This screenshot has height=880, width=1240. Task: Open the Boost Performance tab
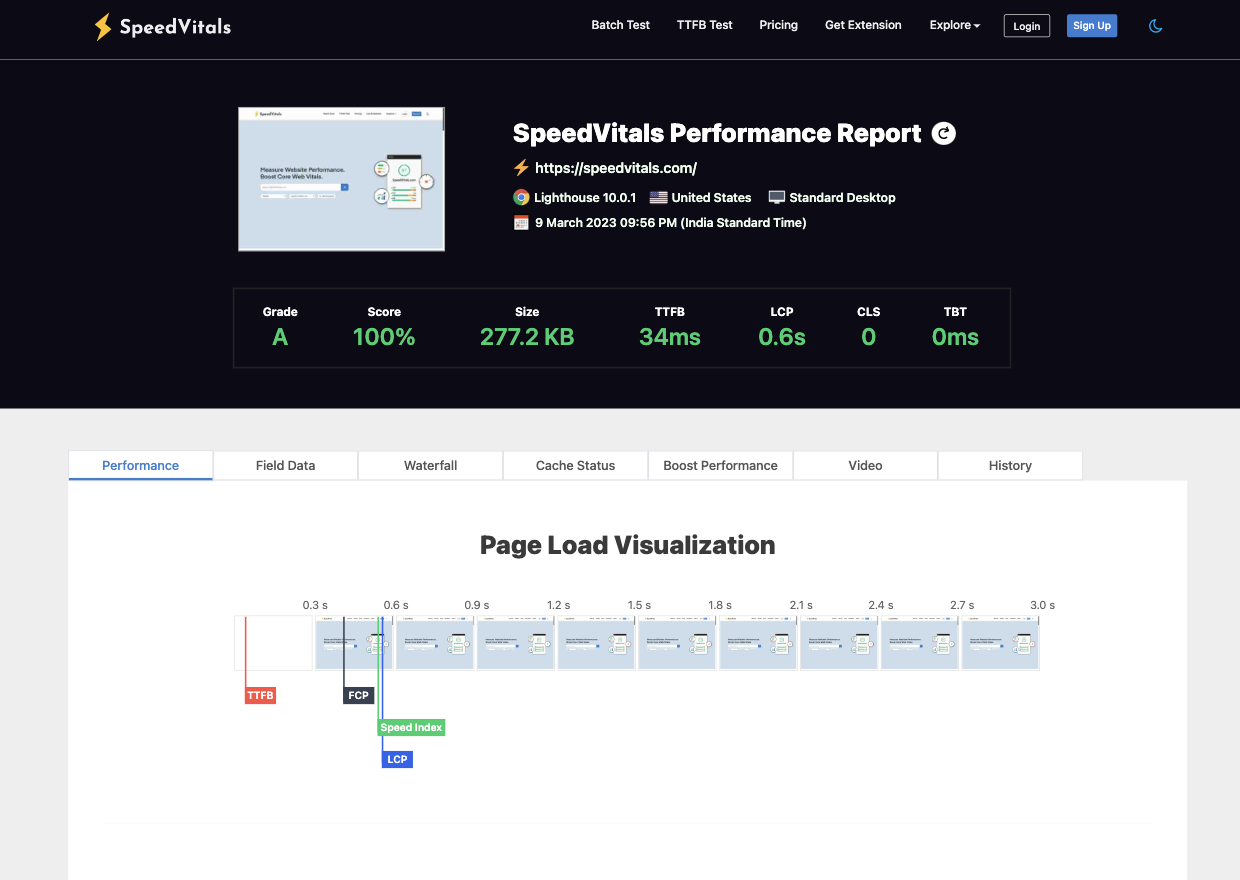[x=721, y=465]
